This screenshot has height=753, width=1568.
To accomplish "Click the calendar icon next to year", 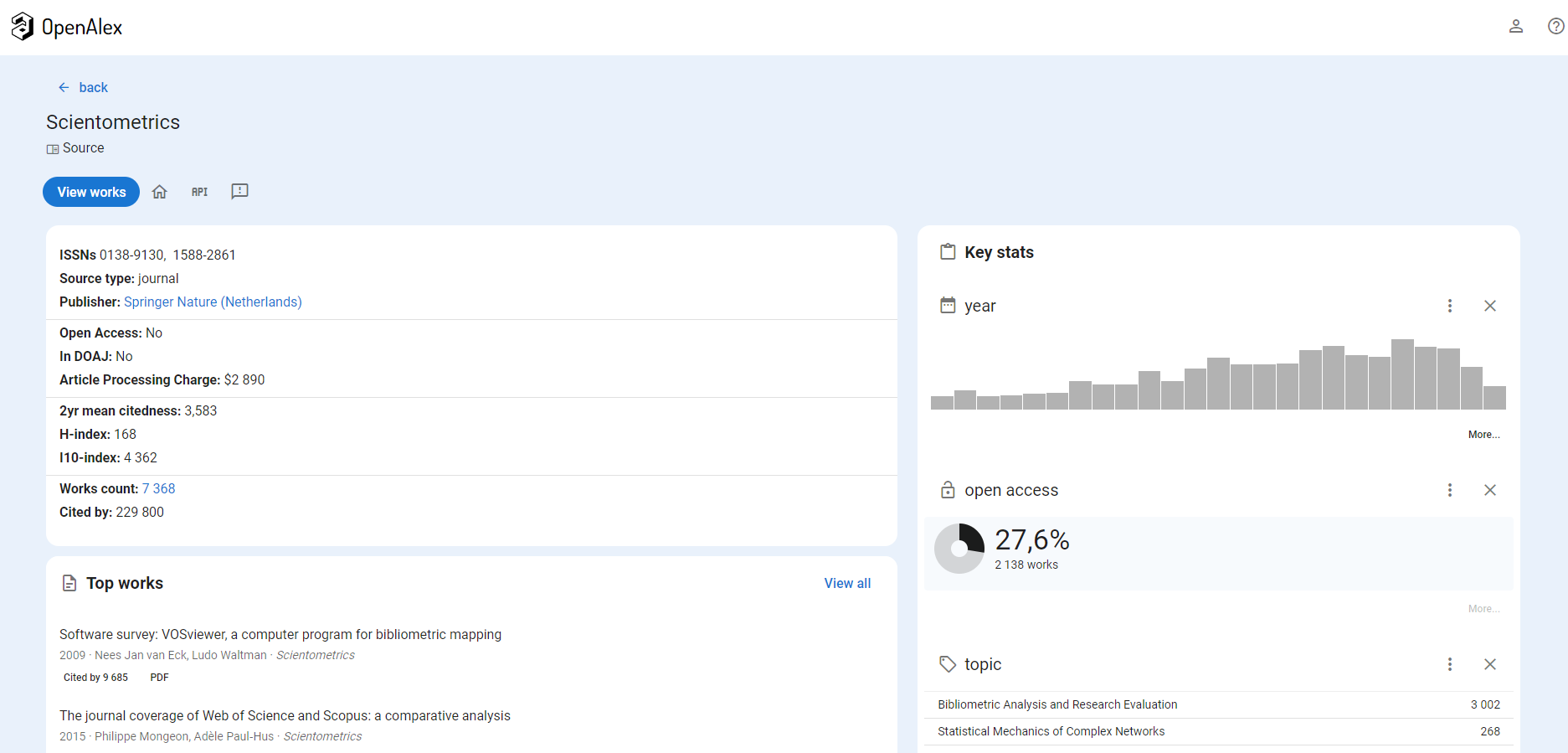I will [948, 306].
